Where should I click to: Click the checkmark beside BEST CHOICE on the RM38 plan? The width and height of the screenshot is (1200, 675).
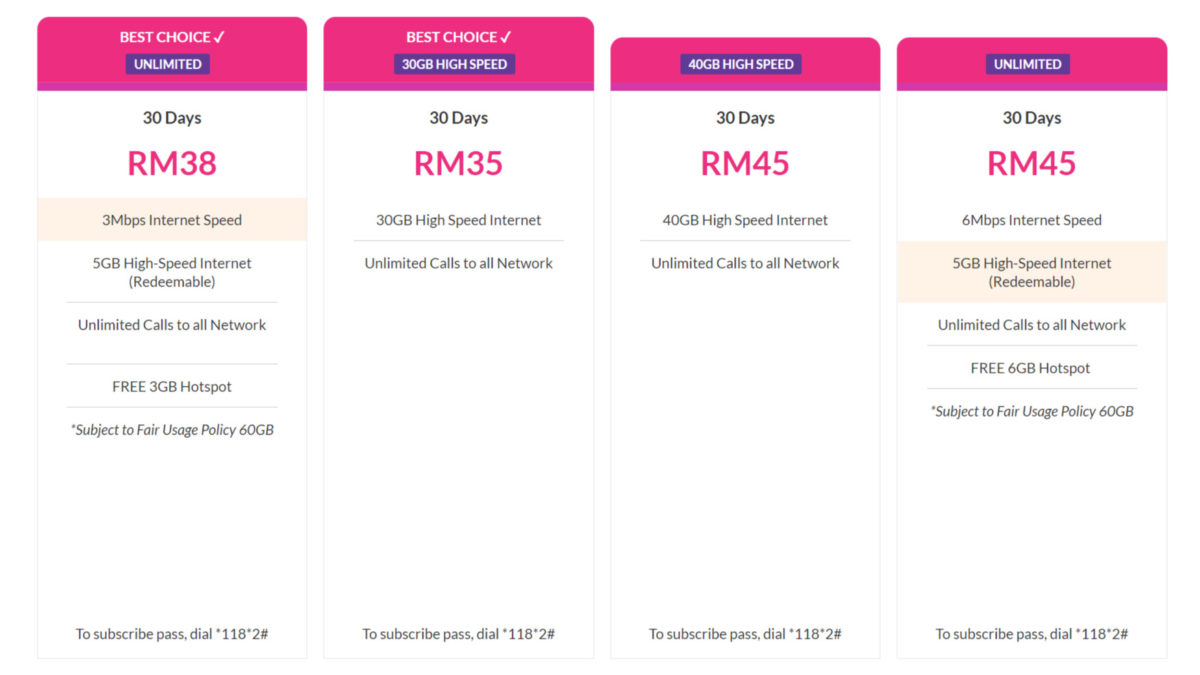pyautogui.click(x=220, y=37)
